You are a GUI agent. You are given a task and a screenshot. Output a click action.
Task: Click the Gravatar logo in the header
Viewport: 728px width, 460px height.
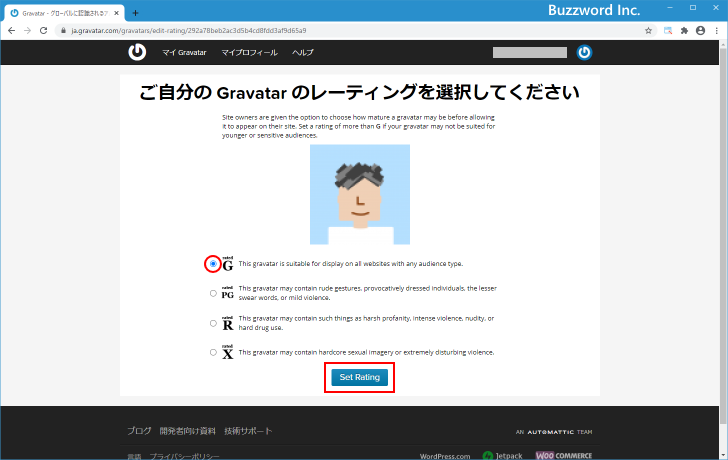(x=137, y=52)
